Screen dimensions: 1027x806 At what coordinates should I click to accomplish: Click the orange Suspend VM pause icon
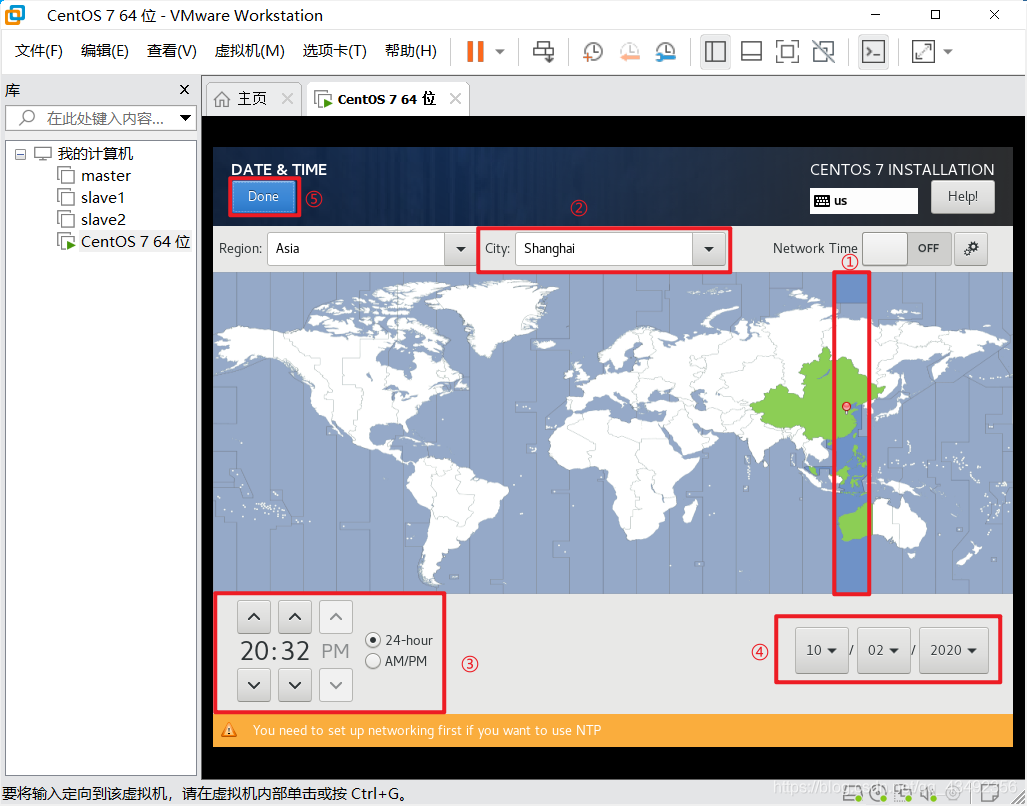coord(475,51)
